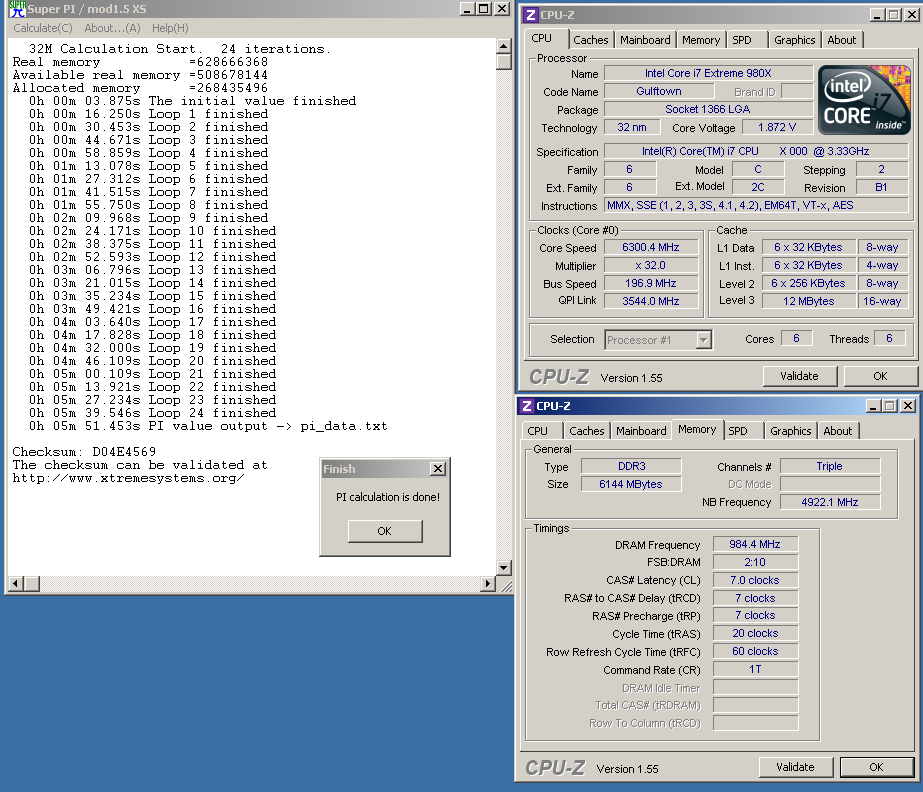Screen dimensions: 923x792
Task: Click the QPI Link value 3544.0 MHz
Action: coord(651,301)
